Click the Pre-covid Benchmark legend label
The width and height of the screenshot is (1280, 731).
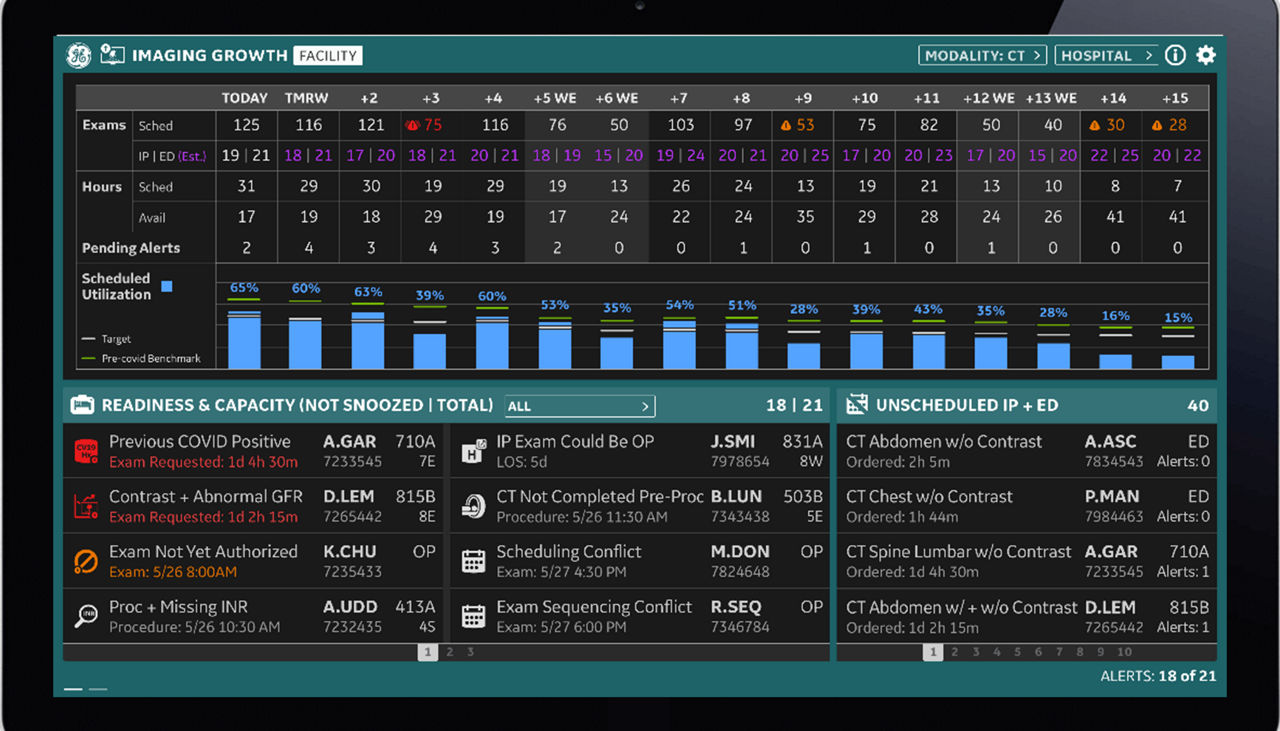click(x=151, y=358)
